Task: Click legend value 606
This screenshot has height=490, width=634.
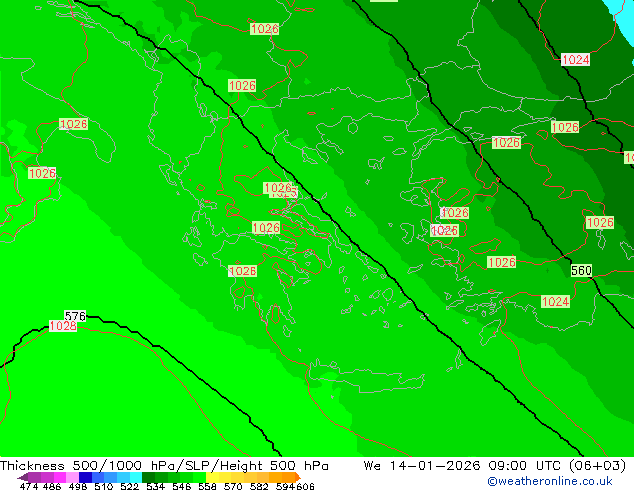Action: 305,486
